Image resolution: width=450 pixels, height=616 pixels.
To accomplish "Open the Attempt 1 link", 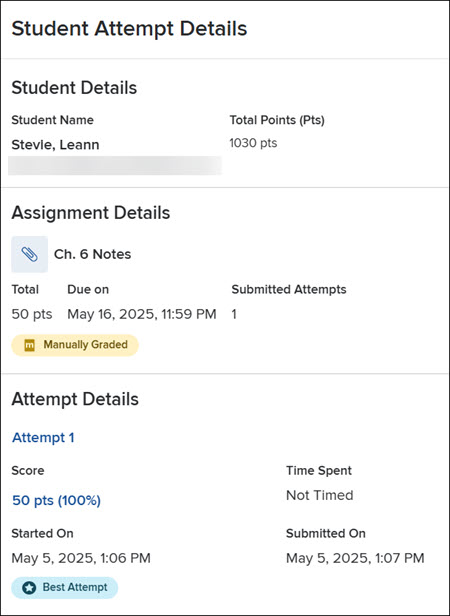I will pyautogui.click(x=43, y=438).
